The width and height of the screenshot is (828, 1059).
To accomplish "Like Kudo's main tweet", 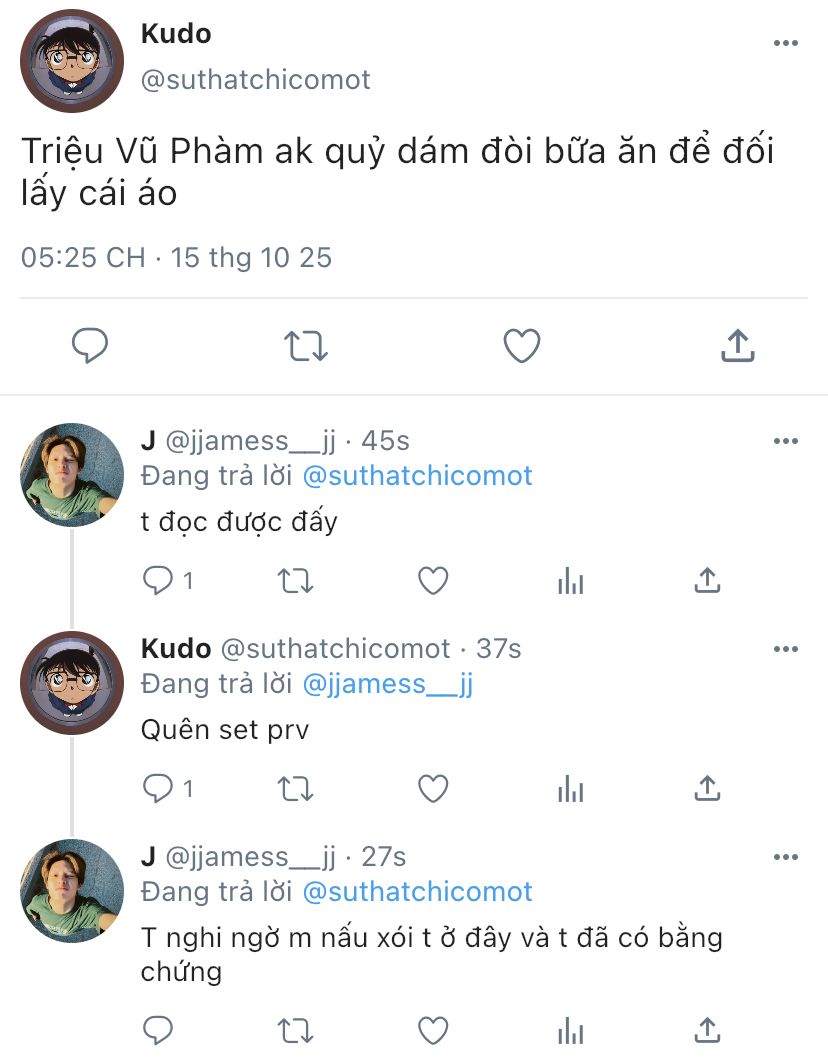I will point(521,346).
